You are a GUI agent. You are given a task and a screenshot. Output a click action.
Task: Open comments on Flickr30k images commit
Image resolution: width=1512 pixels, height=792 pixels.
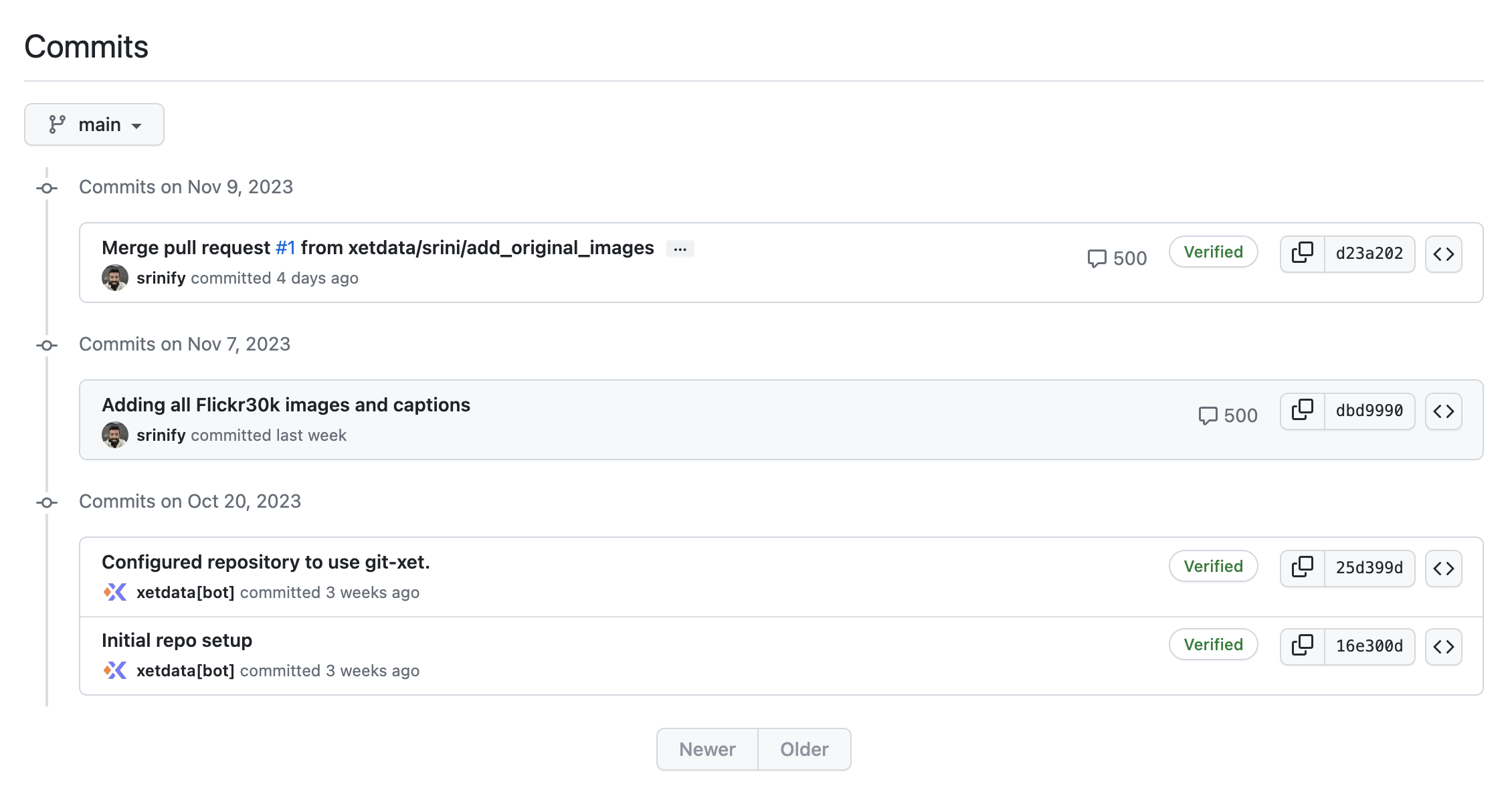tap(1228, 415)
